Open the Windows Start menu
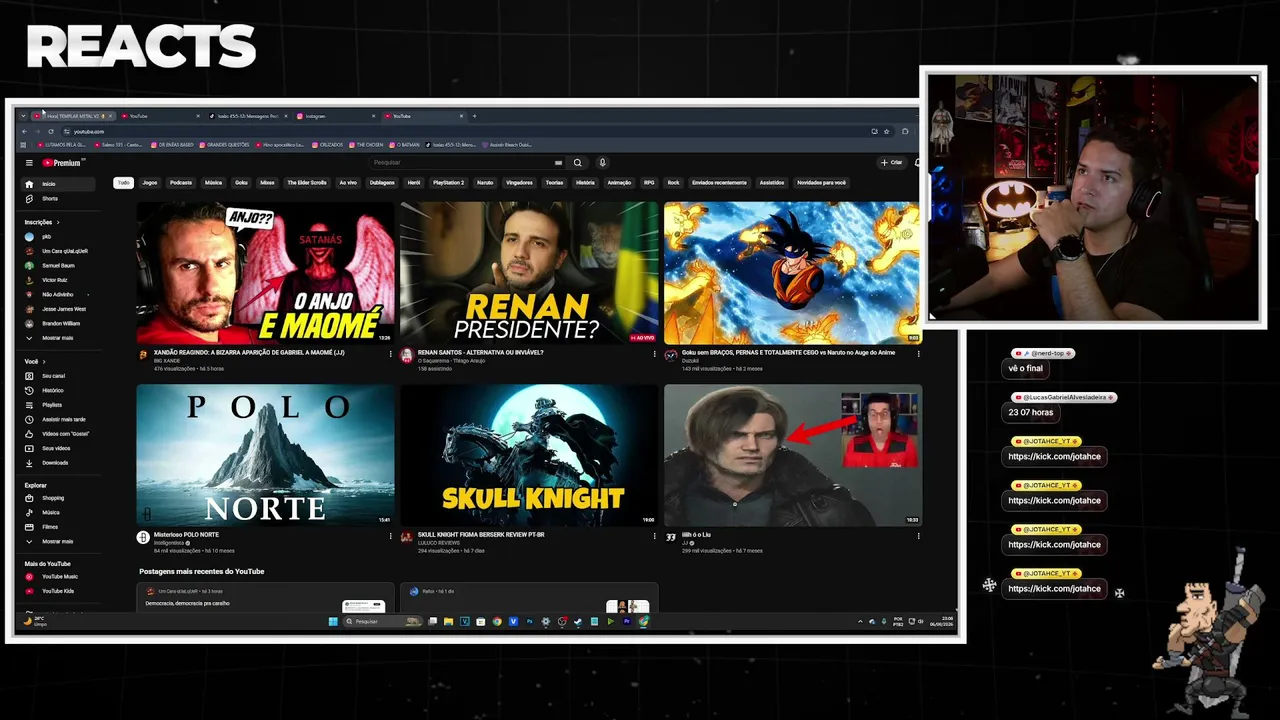Screen dimensions: 1280x720 tap(333, 621)
